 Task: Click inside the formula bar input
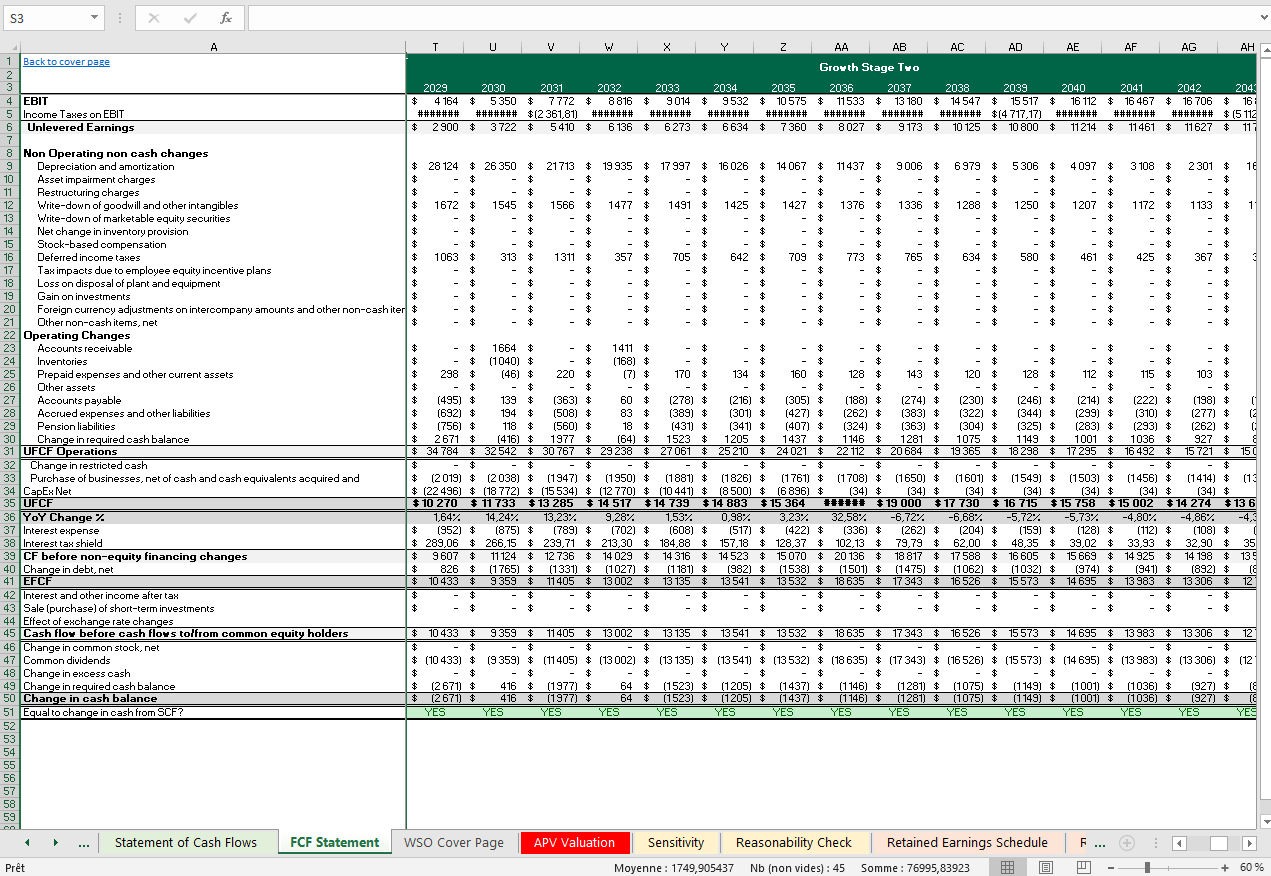(750, 18)
